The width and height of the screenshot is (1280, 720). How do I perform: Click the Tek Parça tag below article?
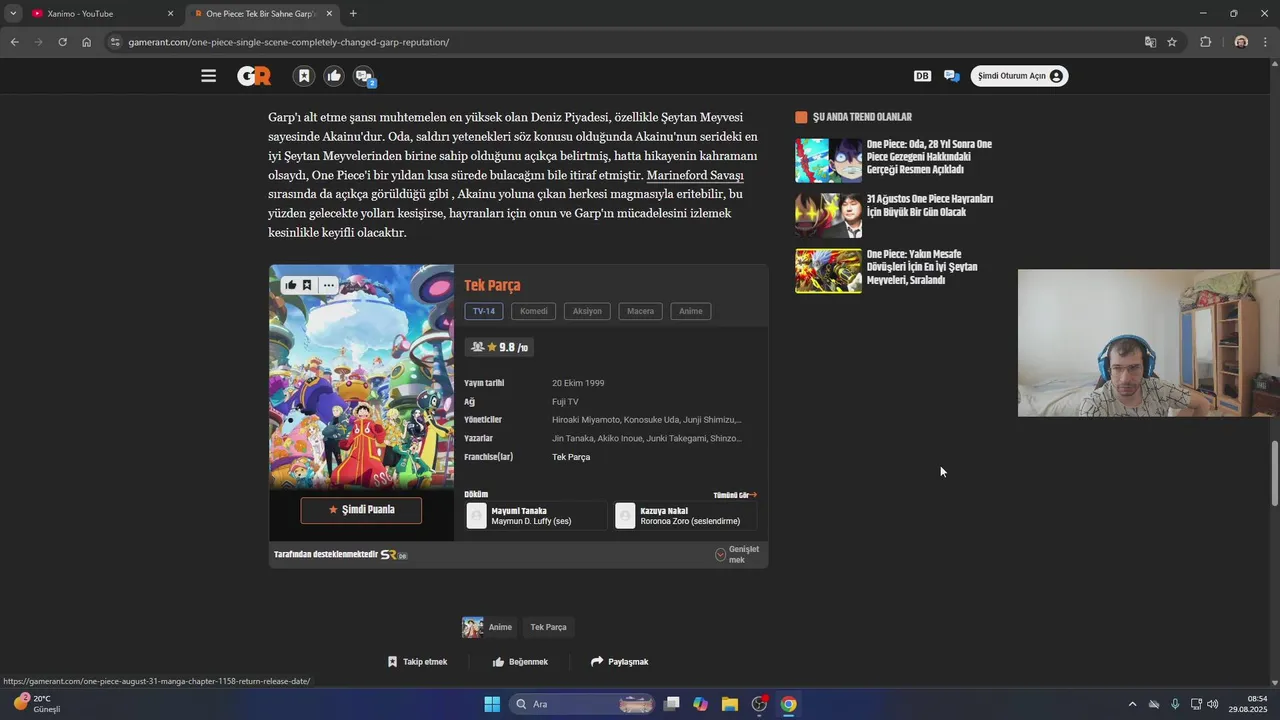(x=548, y=627)
